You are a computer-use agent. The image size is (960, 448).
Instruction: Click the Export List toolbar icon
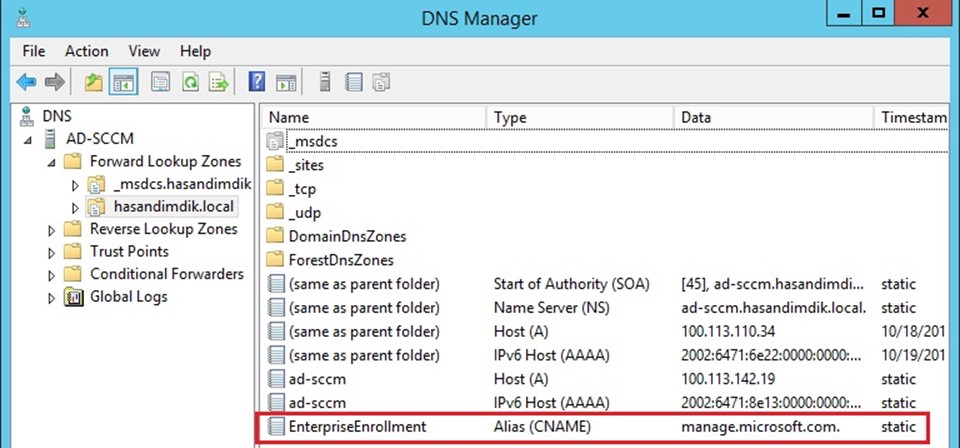[x=219, y=81]
